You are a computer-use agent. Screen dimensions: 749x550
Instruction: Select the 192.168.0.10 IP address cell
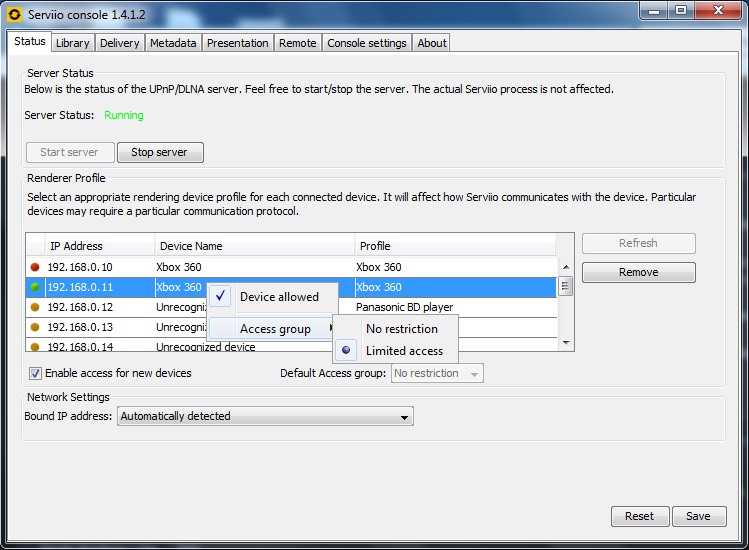coord(99,267)
